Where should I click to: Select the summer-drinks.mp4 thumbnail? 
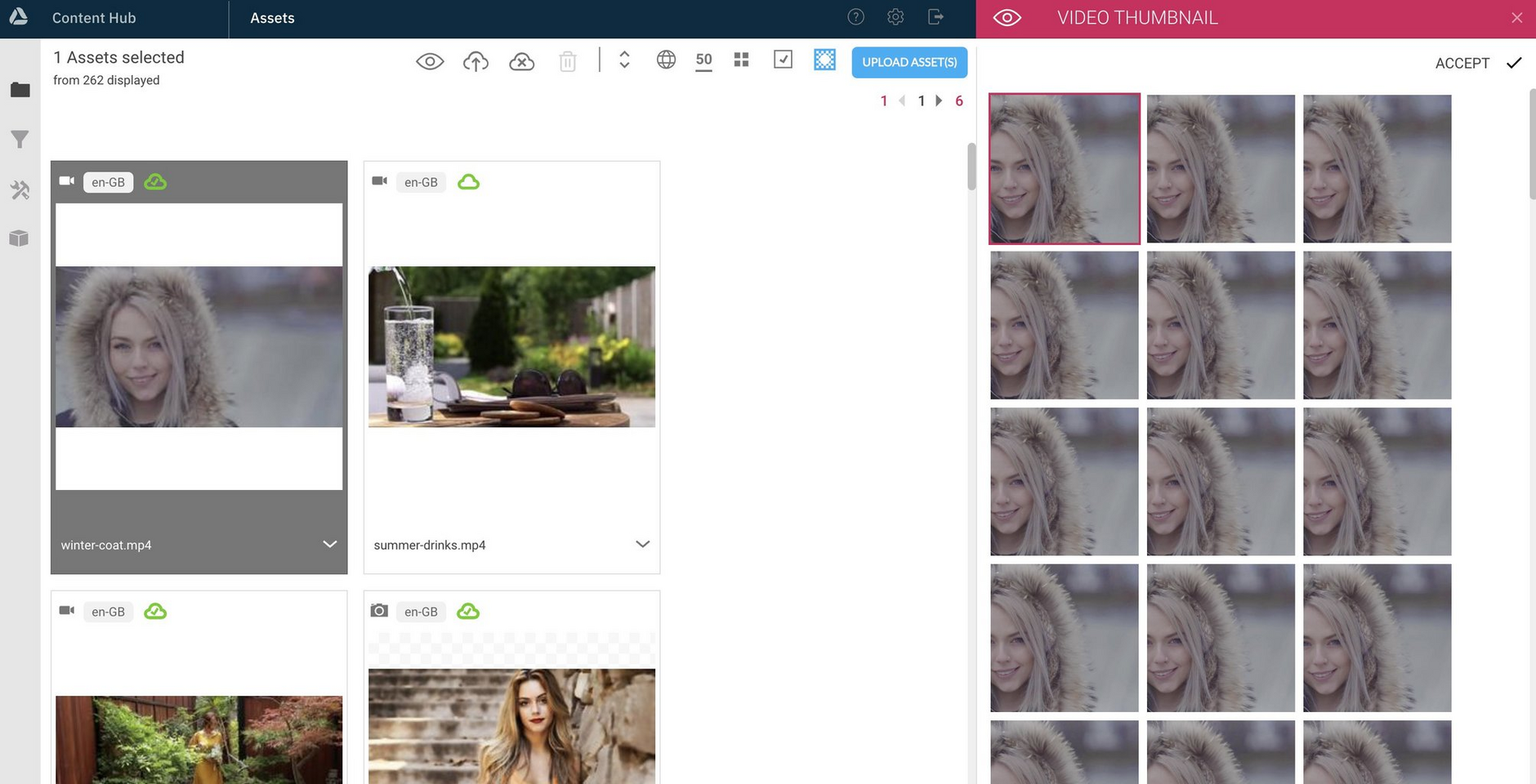coord(511,346)
